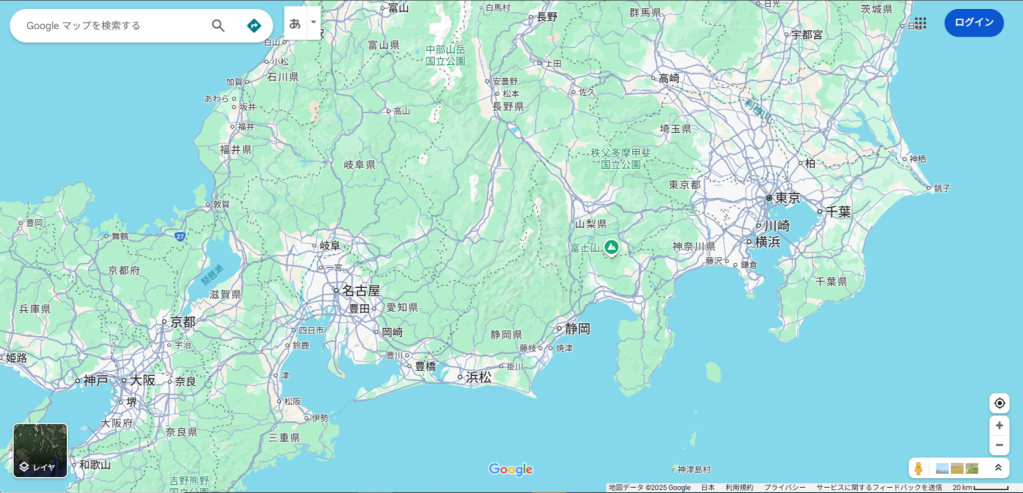Click the route 27 highway shield

(x=179, y=237)
